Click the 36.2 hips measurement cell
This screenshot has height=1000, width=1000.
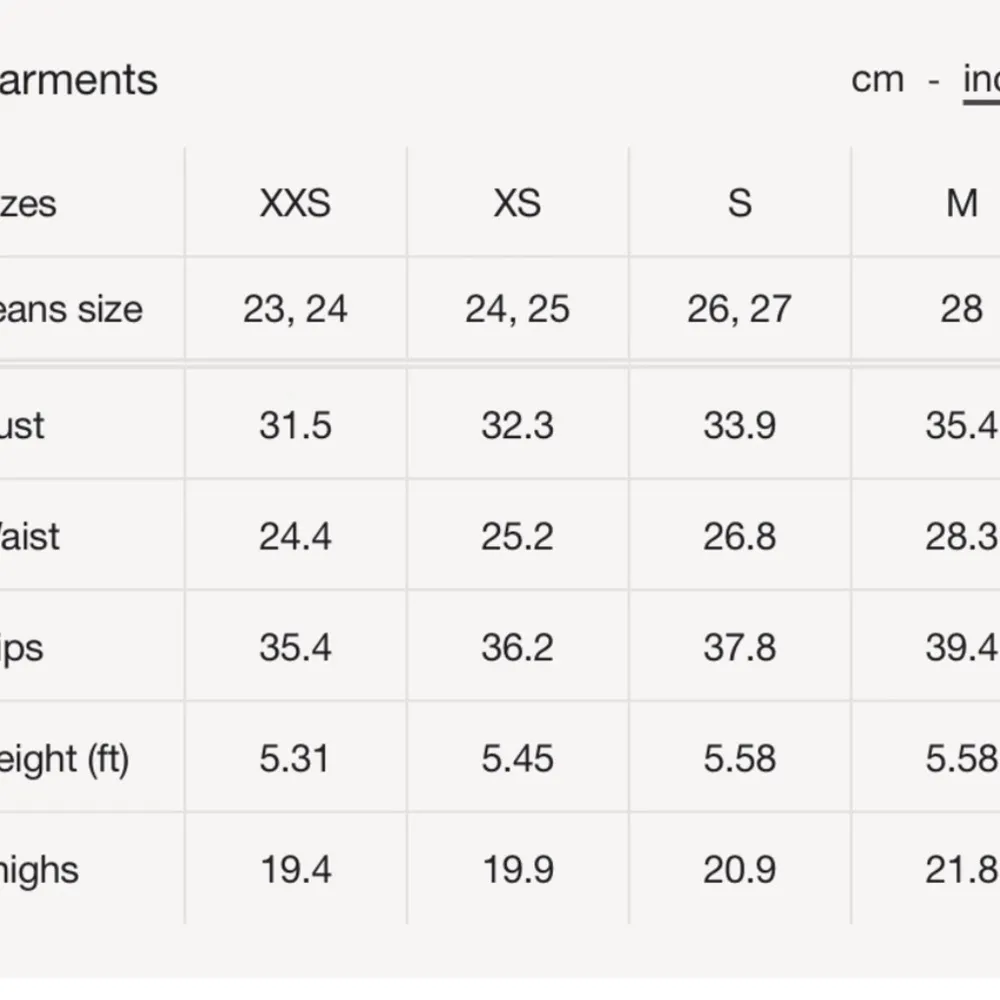[x=517, y=647]
